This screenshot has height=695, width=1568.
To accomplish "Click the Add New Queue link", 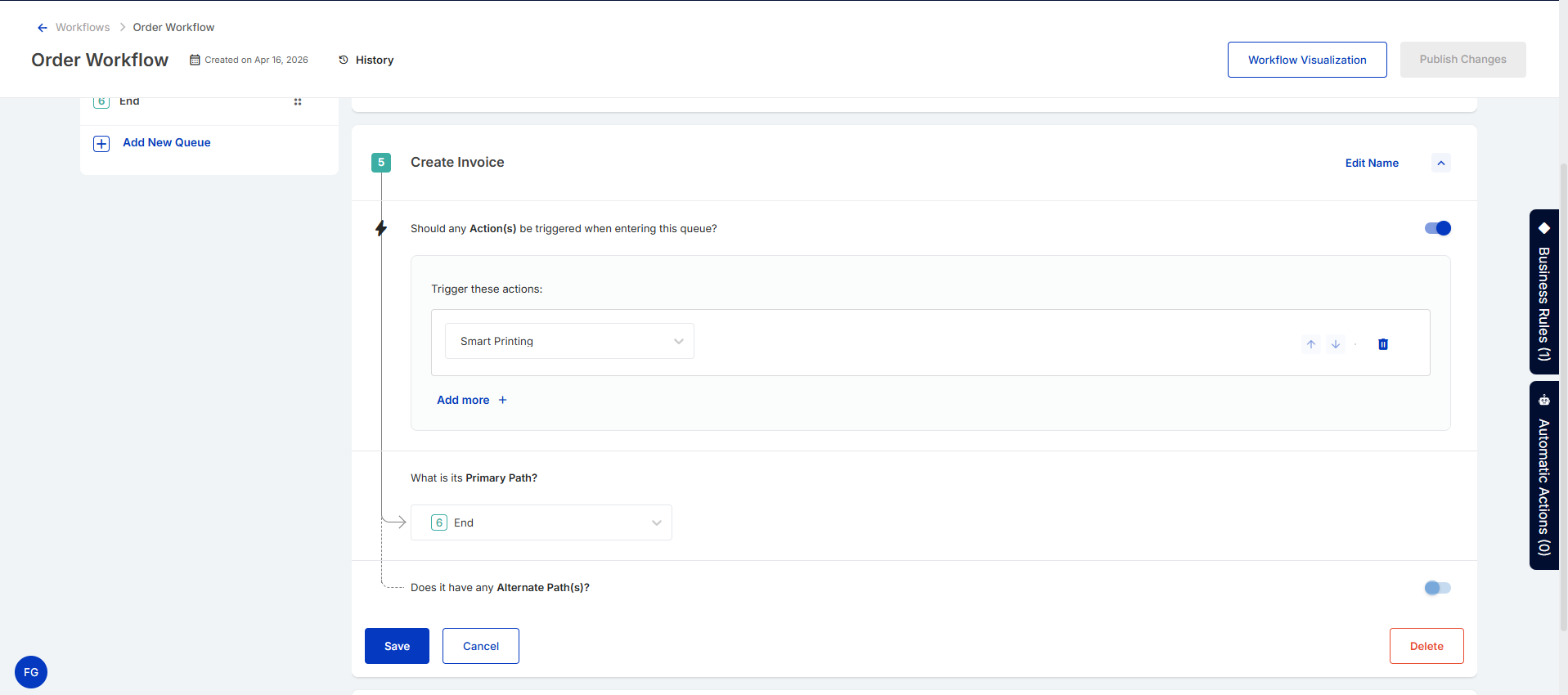I will (x=167, y=142).
